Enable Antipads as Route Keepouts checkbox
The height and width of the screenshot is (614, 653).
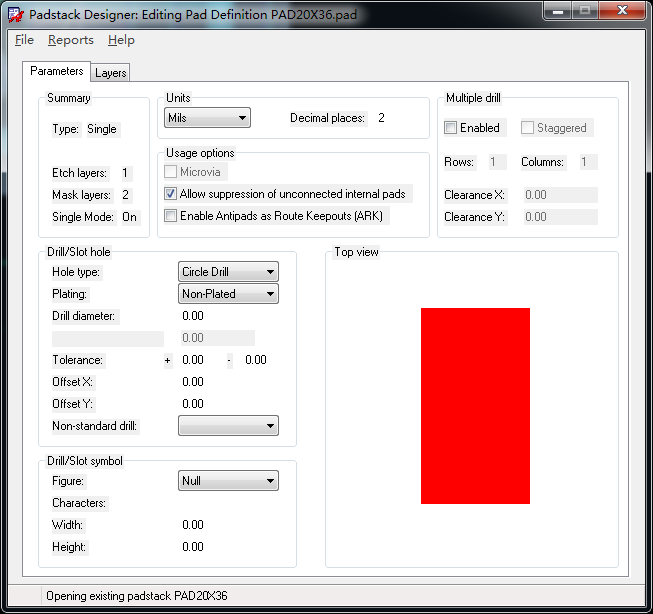[170, 216]
